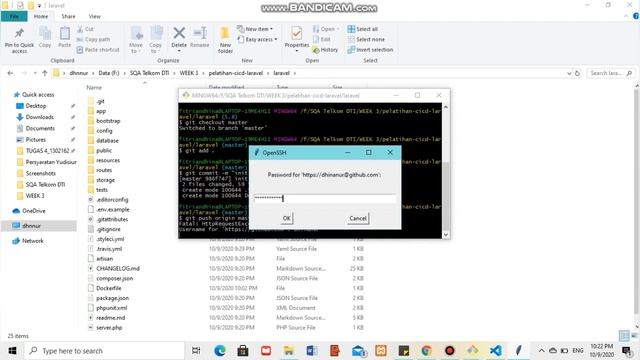
Task: Click the OpenSSH password input field
Action: tap(324, 198)
